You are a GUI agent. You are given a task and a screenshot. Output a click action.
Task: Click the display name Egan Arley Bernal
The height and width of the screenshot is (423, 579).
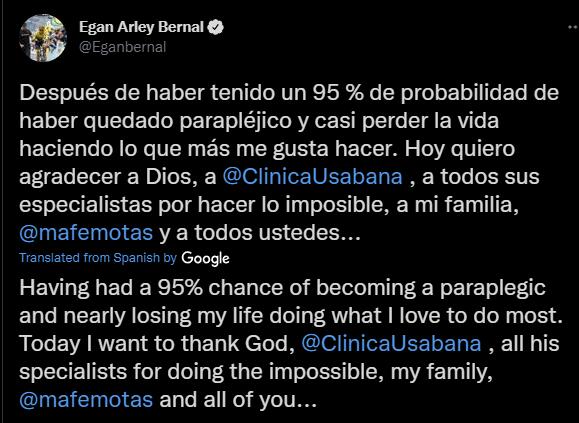tap(141, 27)
